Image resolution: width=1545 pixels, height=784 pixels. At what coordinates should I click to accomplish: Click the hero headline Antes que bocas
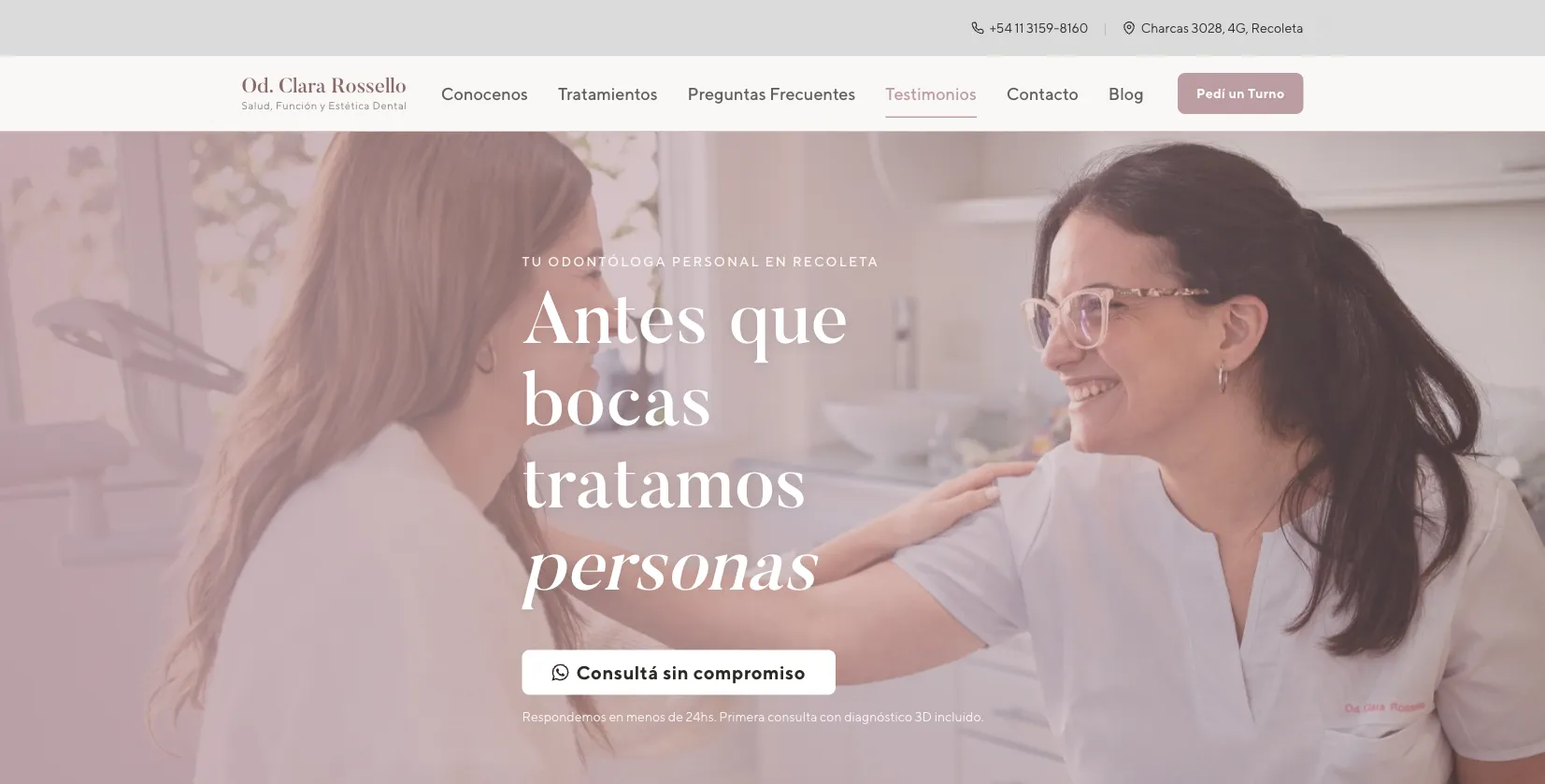tap(685, 361)
